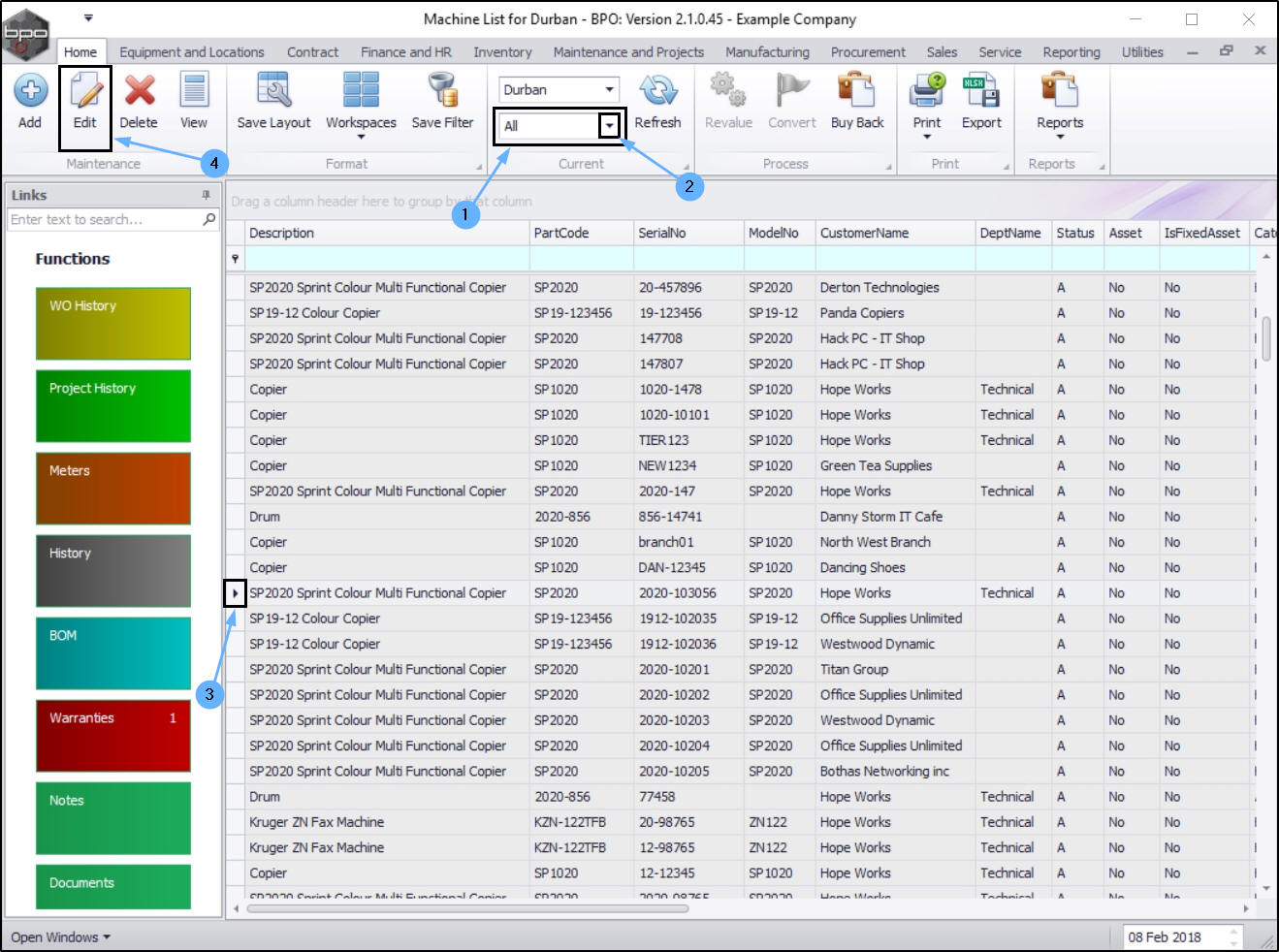Click the Export to Excel icon

[x=980, y=91]
